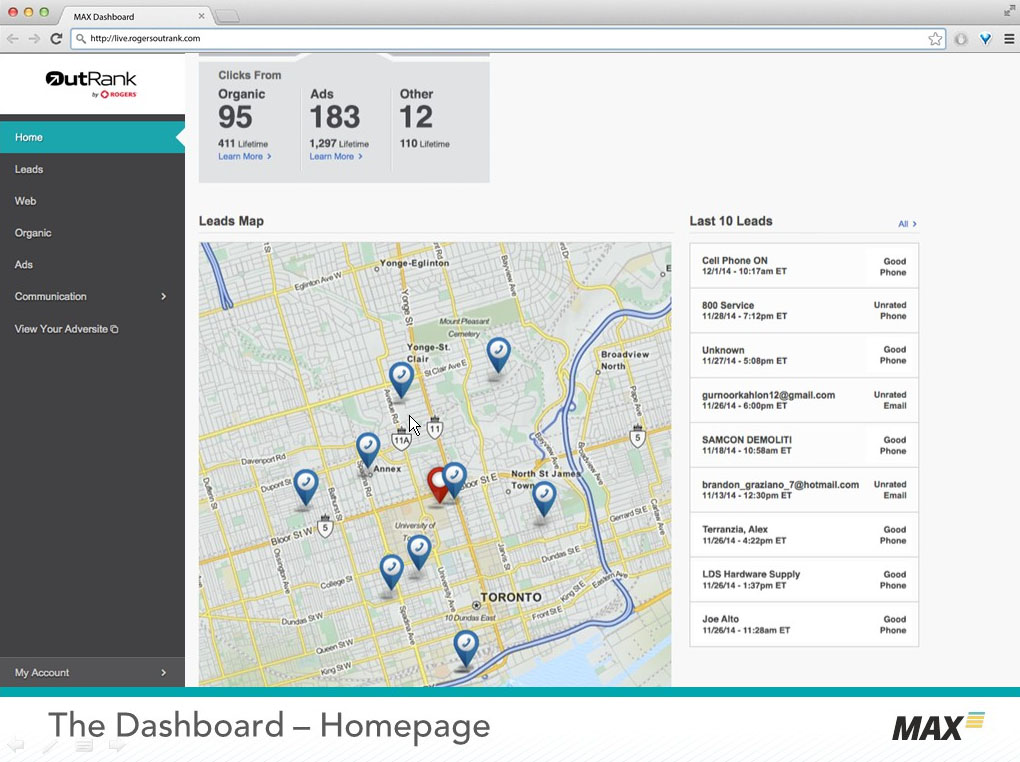Click the phone pin by Mount Pleasant Cemetery
This screenshot has width=1020, height=762.
[498, 355]
